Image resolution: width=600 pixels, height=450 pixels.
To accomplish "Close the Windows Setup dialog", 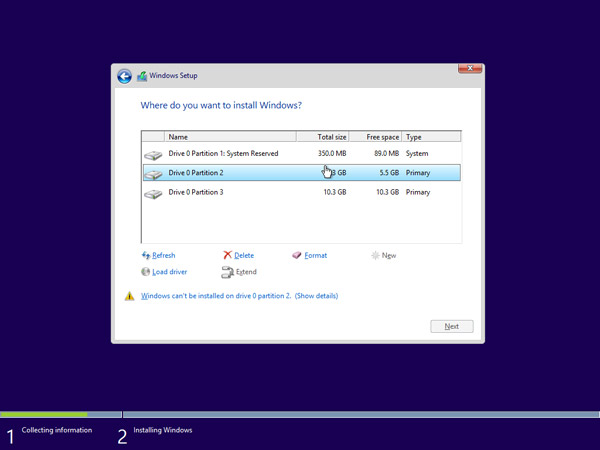I will coord(470,69).
